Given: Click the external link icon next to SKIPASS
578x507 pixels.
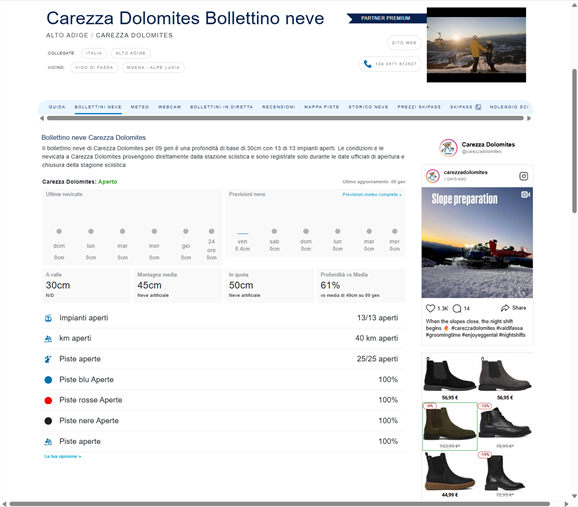Looking at the screenshot, I should pos(478,107).
